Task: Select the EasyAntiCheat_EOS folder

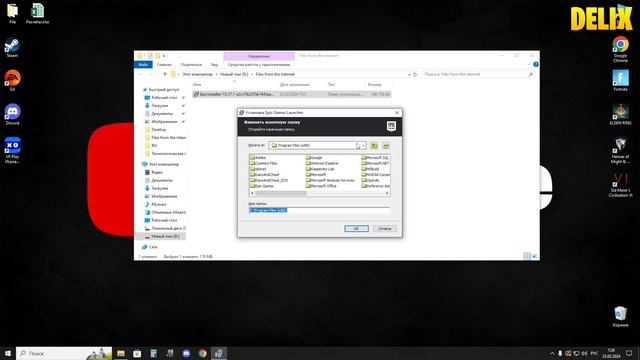Action: [269, 180]
